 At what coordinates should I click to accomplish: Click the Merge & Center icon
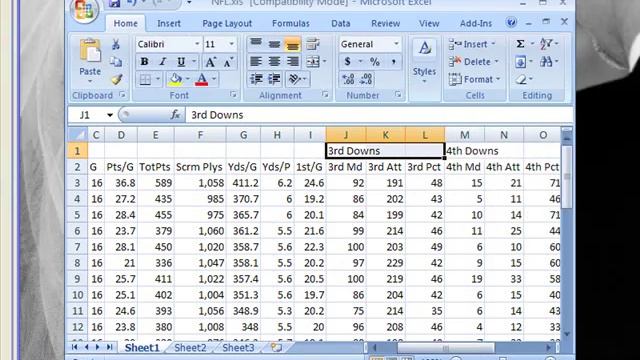pyautogui.click(x=313, y=62)
